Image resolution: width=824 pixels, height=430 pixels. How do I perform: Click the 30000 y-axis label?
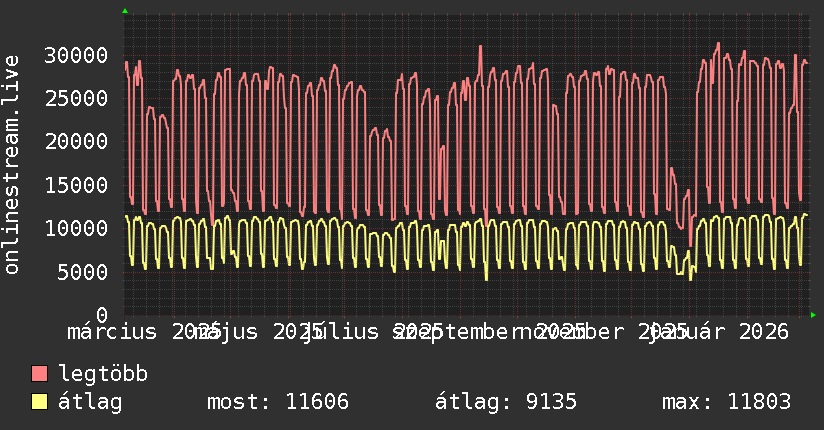tap(76, 55)
